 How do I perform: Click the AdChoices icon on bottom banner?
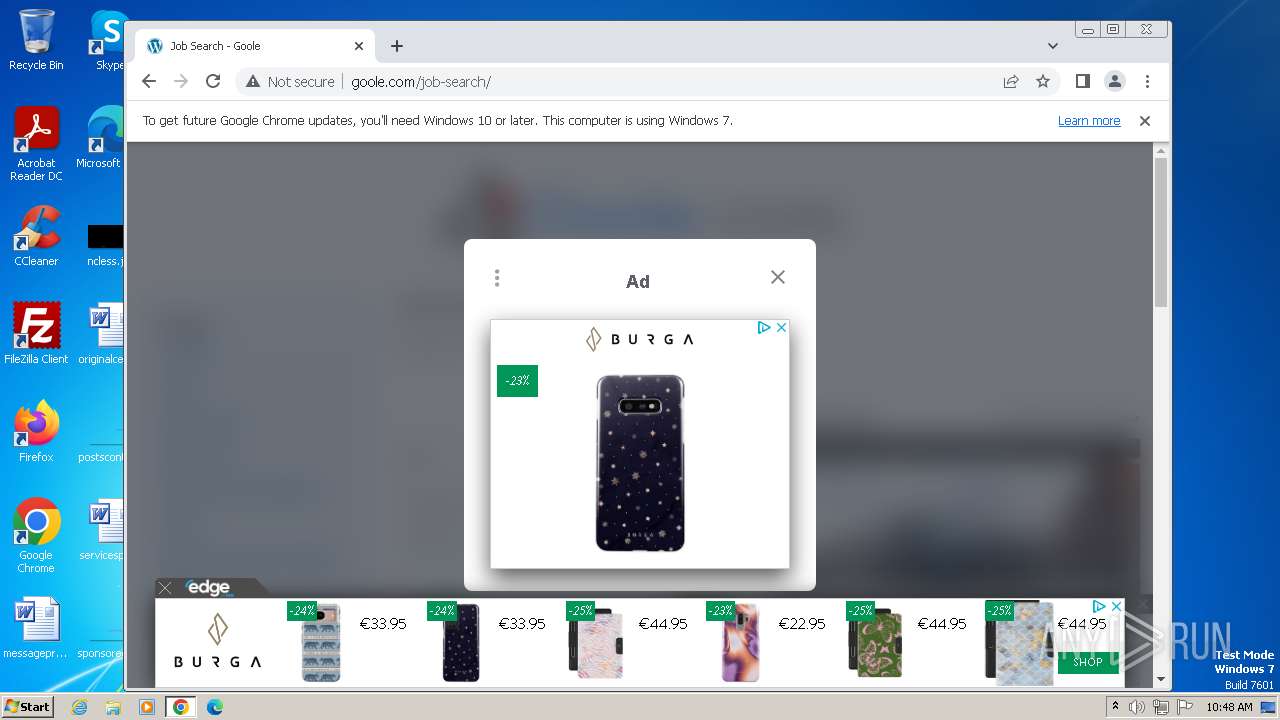click(x=1099, y=606)
